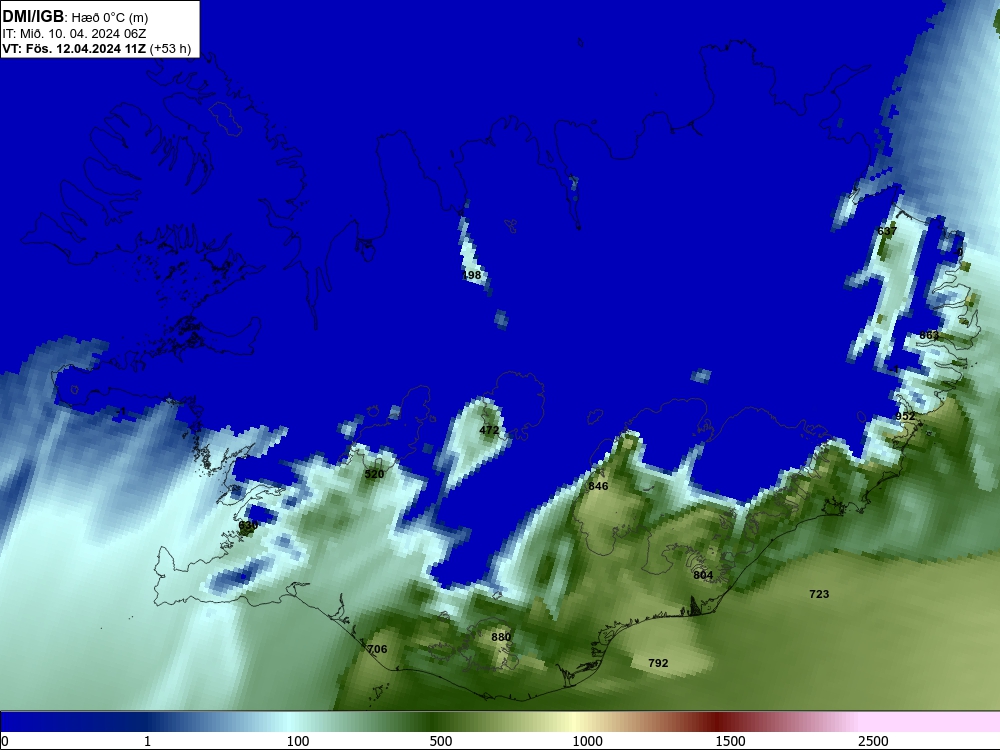This screenshot has width=1000, height=750.
Task: Click the '(+53 h)' forecast offset
Action: click(x=170, y=48)
